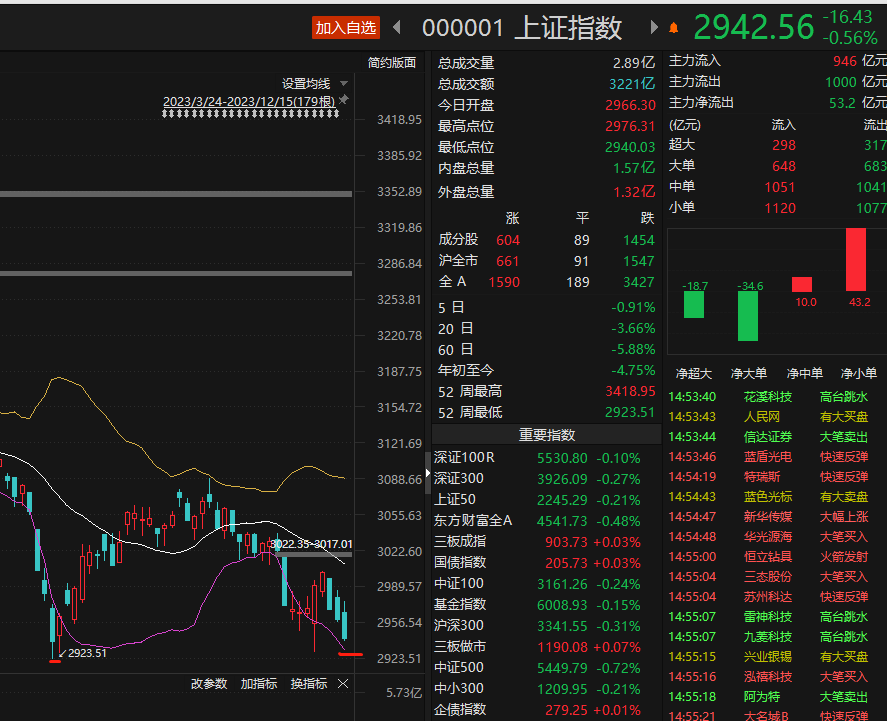Click the green -34.6 net flow bar
This screenshot has width=887, height=721.
click(x=748, y=316)
